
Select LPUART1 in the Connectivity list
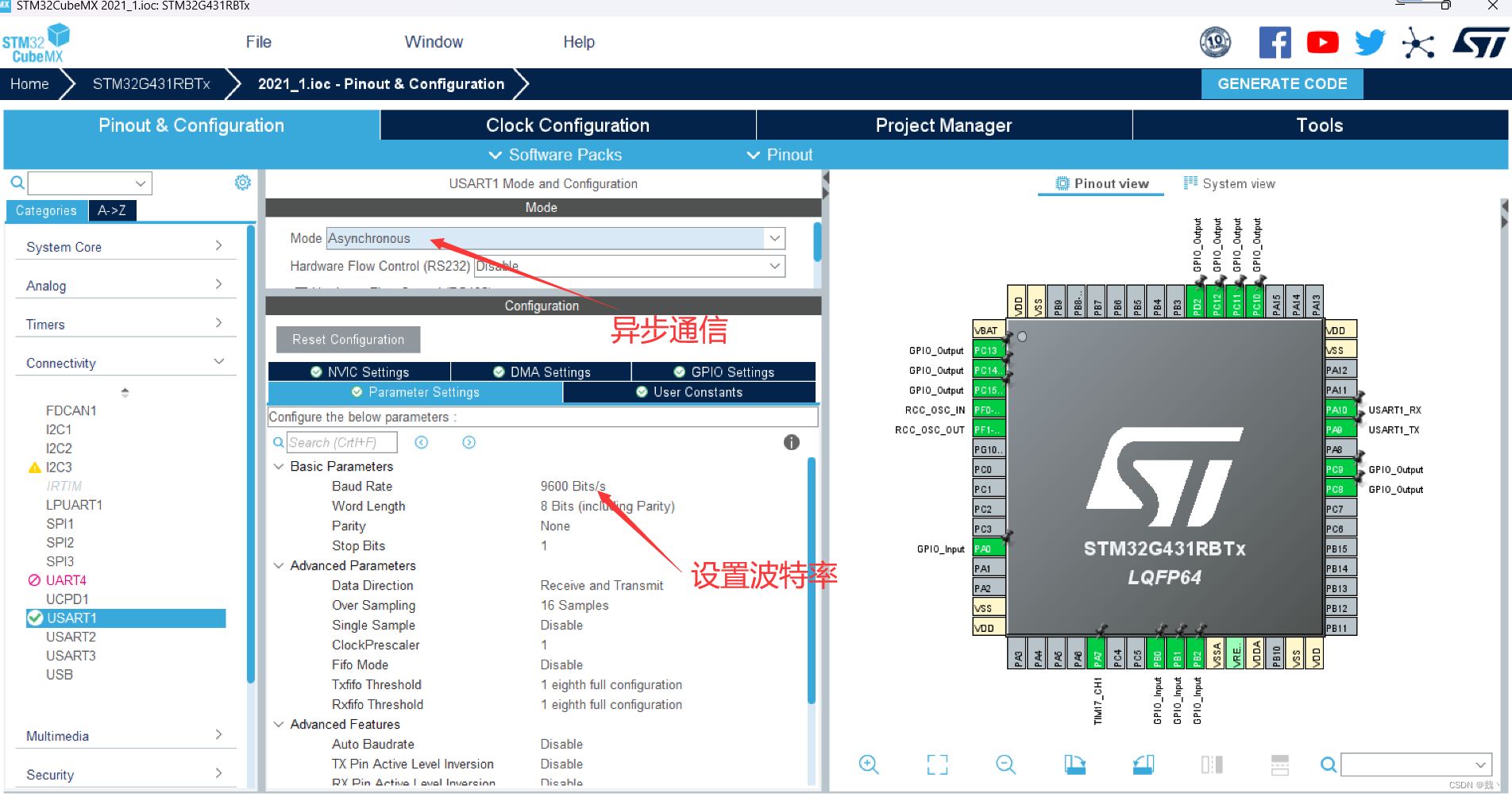74,505
